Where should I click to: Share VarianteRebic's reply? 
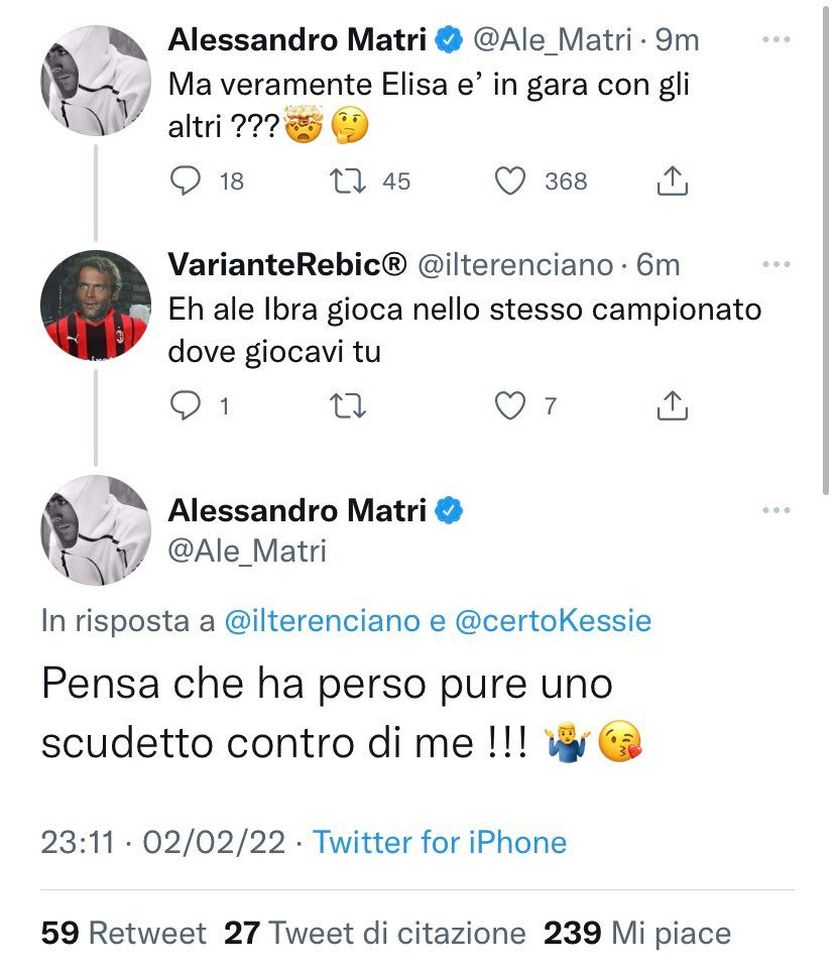[671, 406]
